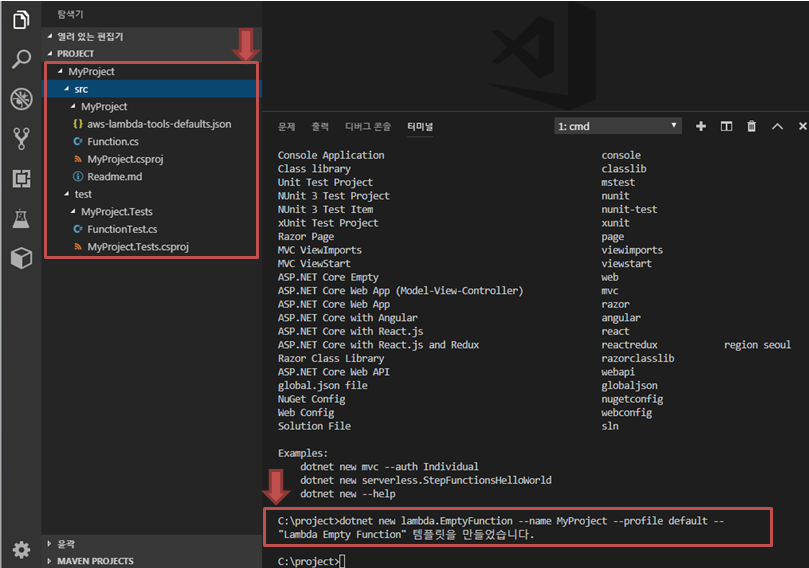Click 'dotnet new --help' example line
The width and height of the screenshot is (809, 568).
point(348,494)
